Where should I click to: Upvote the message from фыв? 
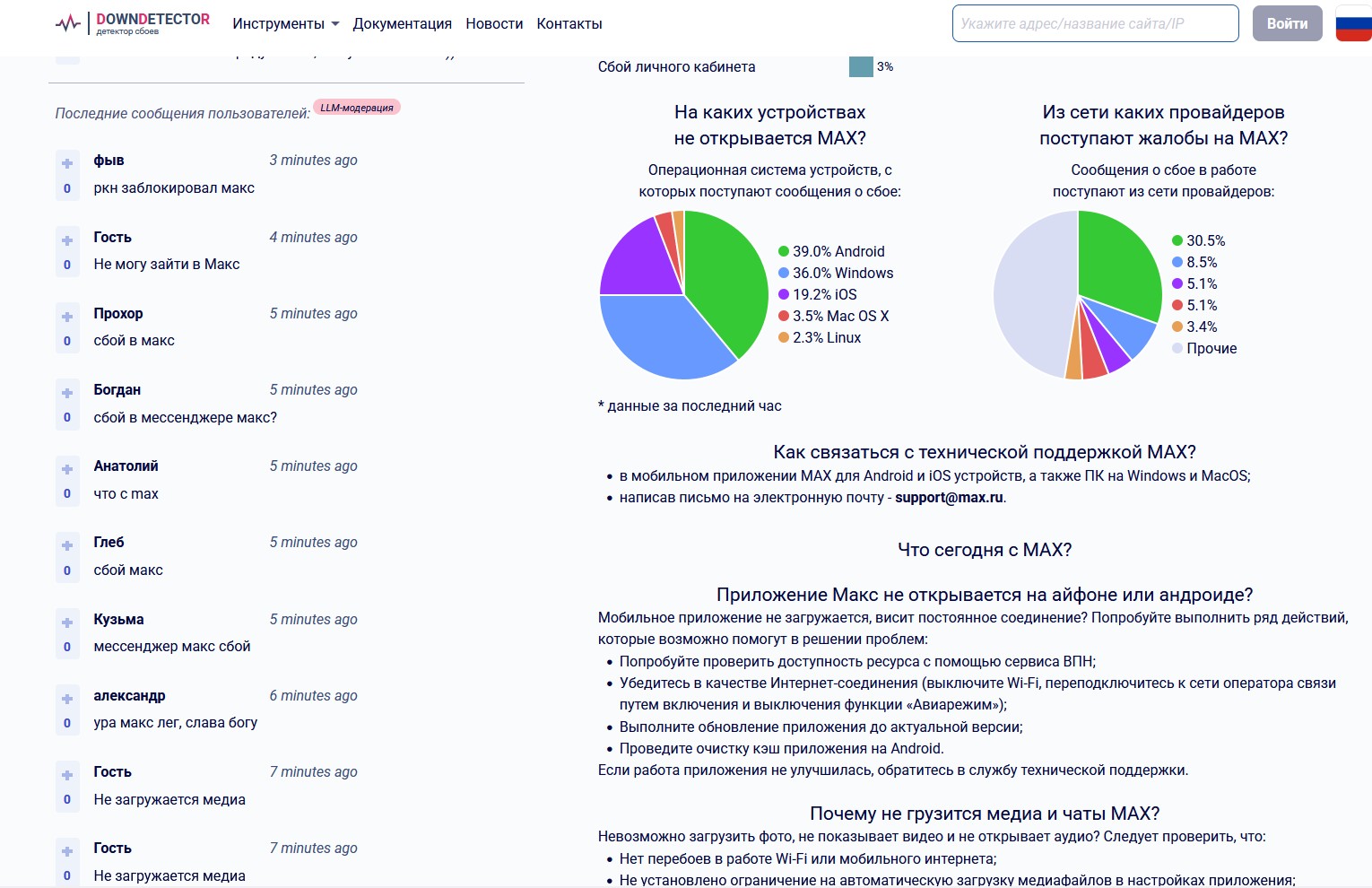tap(67, 163)
